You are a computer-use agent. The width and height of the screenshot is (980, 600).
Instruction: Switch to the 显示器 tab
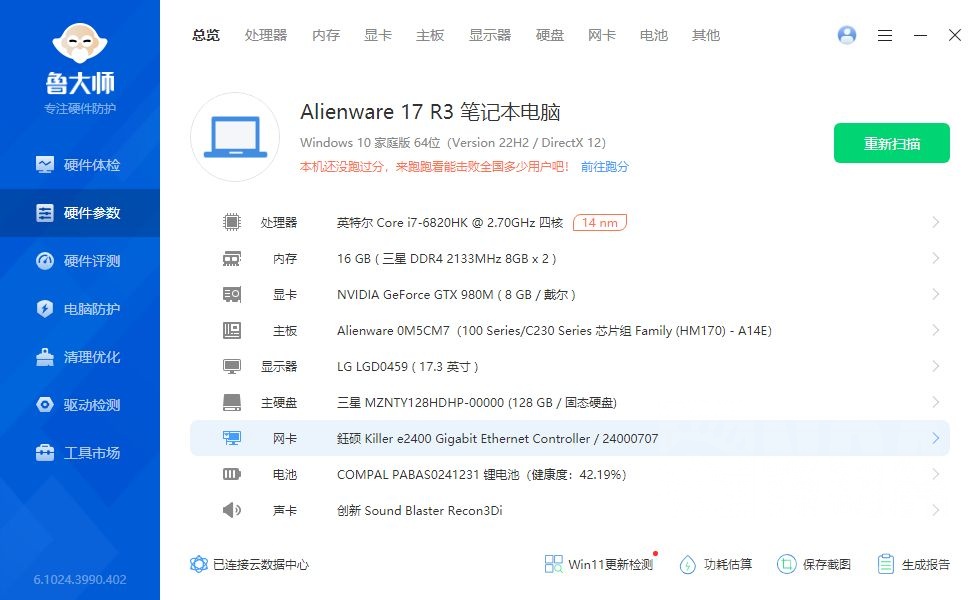(x=490, y=36)
